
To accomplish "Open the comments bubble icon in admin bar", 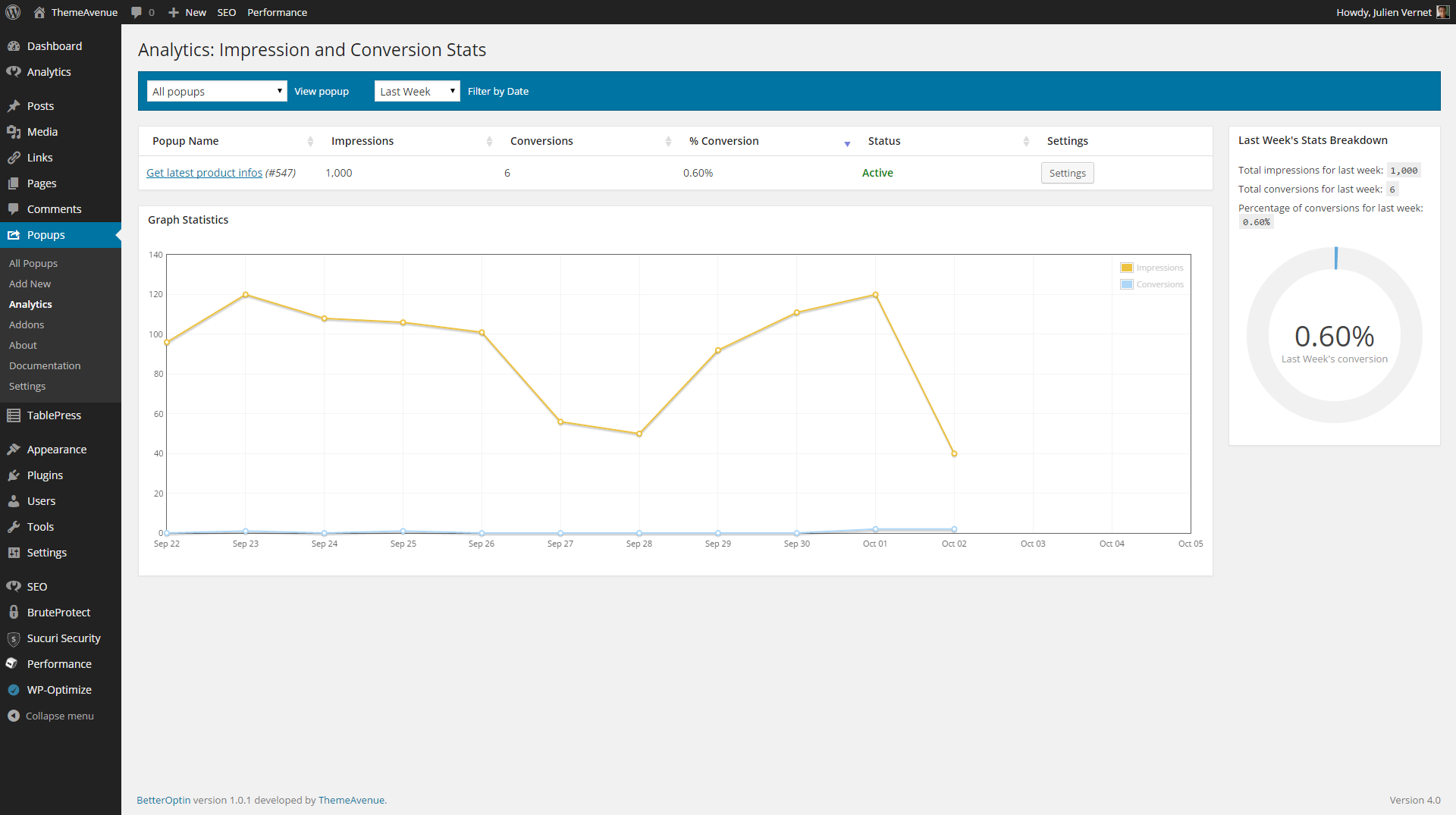I will (x=136, y=12).
